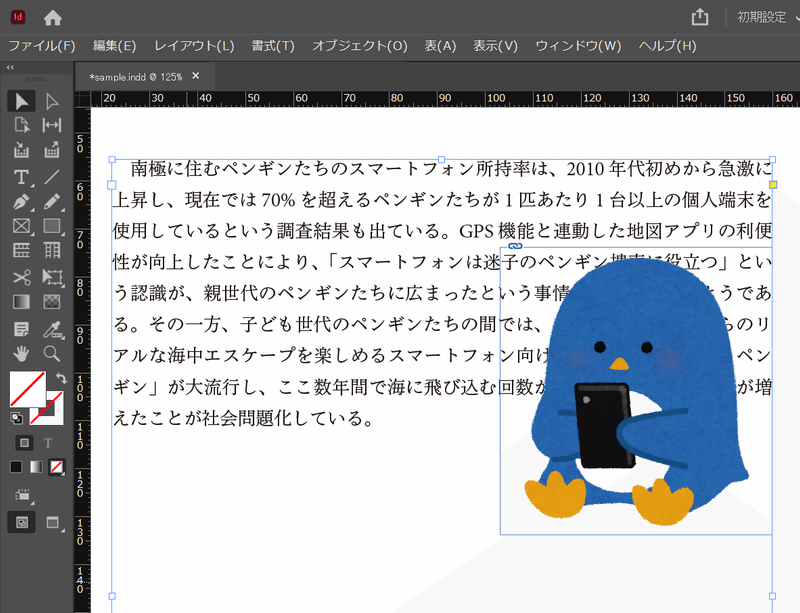Select the Scissors tool
Image resolution: width=800 pixels, height=613 pixels.
pos(21,277)
